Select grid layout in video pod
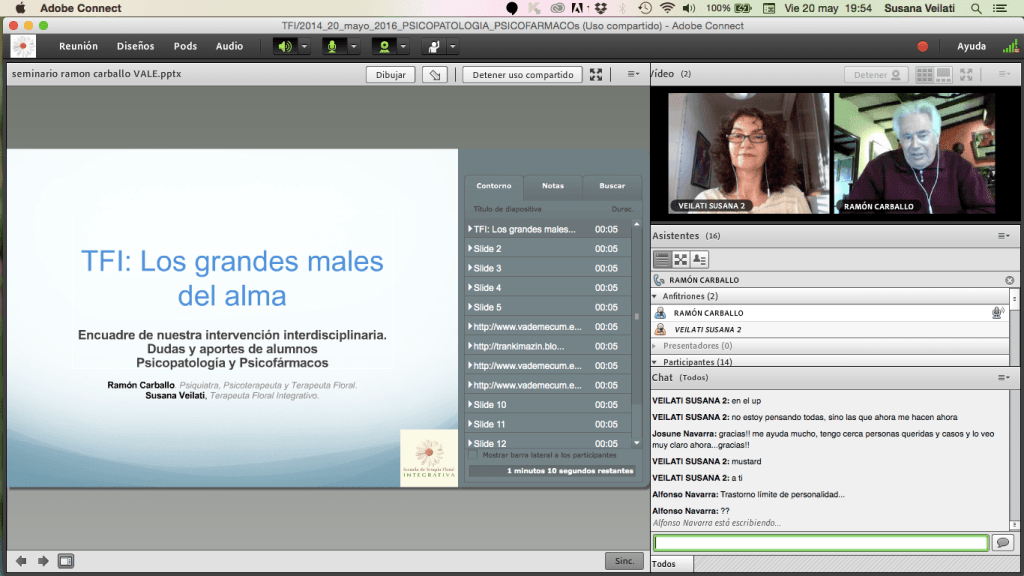The width and height of the screenshot is (1024, 576). tap(924, 74)
